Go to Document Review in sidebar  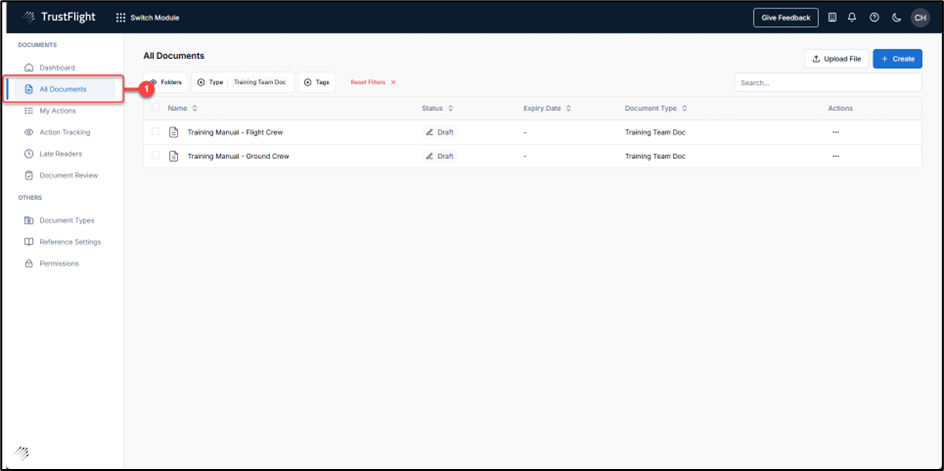pyautogui.click(x=68, y=175)
